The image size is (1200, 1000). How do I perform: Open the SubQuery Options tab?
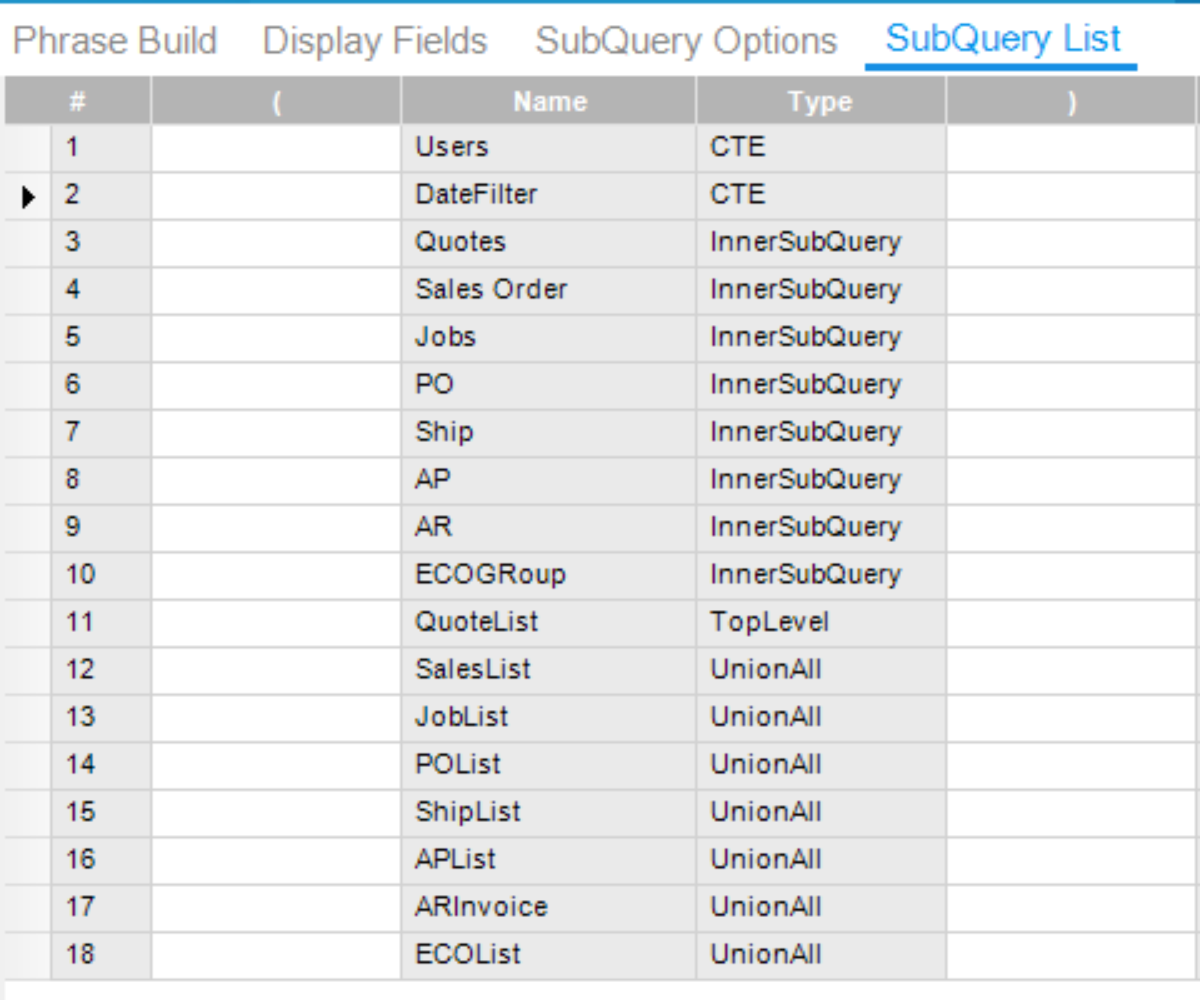pos(686,40)
